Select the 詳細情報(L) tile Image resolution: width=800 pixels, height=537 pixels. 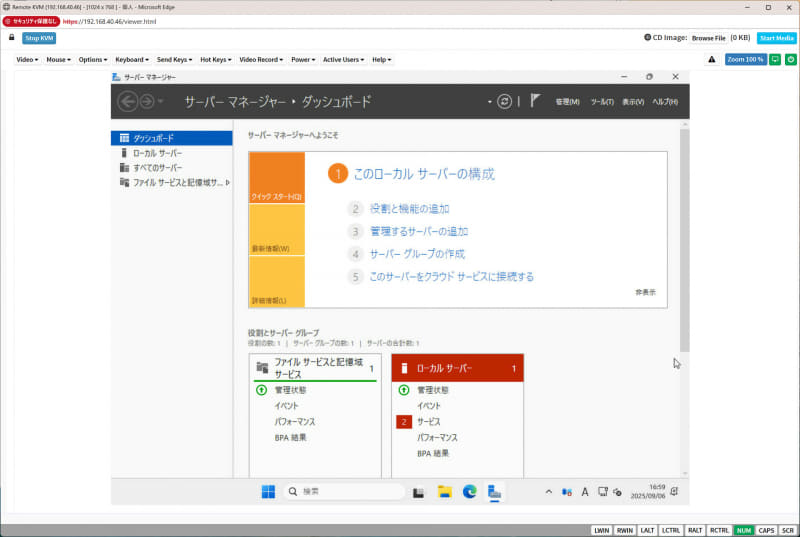coord(277,282)
